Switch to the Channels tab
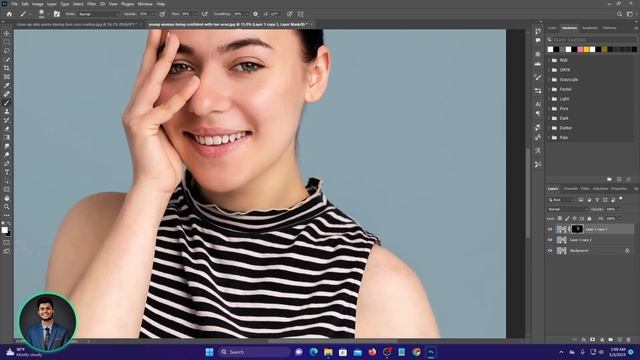This screenshot has height=360, width=640. [570, 189]
